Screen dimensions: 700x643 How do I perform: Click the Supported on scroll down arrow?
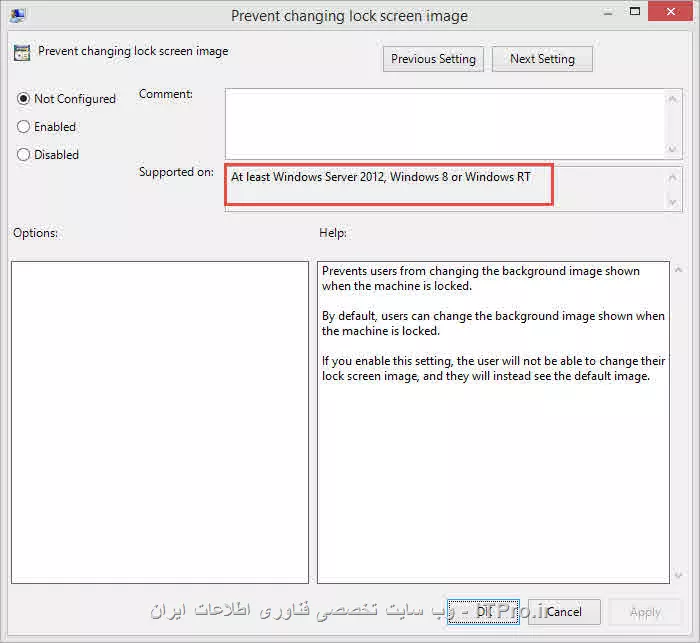pos(673,202)
